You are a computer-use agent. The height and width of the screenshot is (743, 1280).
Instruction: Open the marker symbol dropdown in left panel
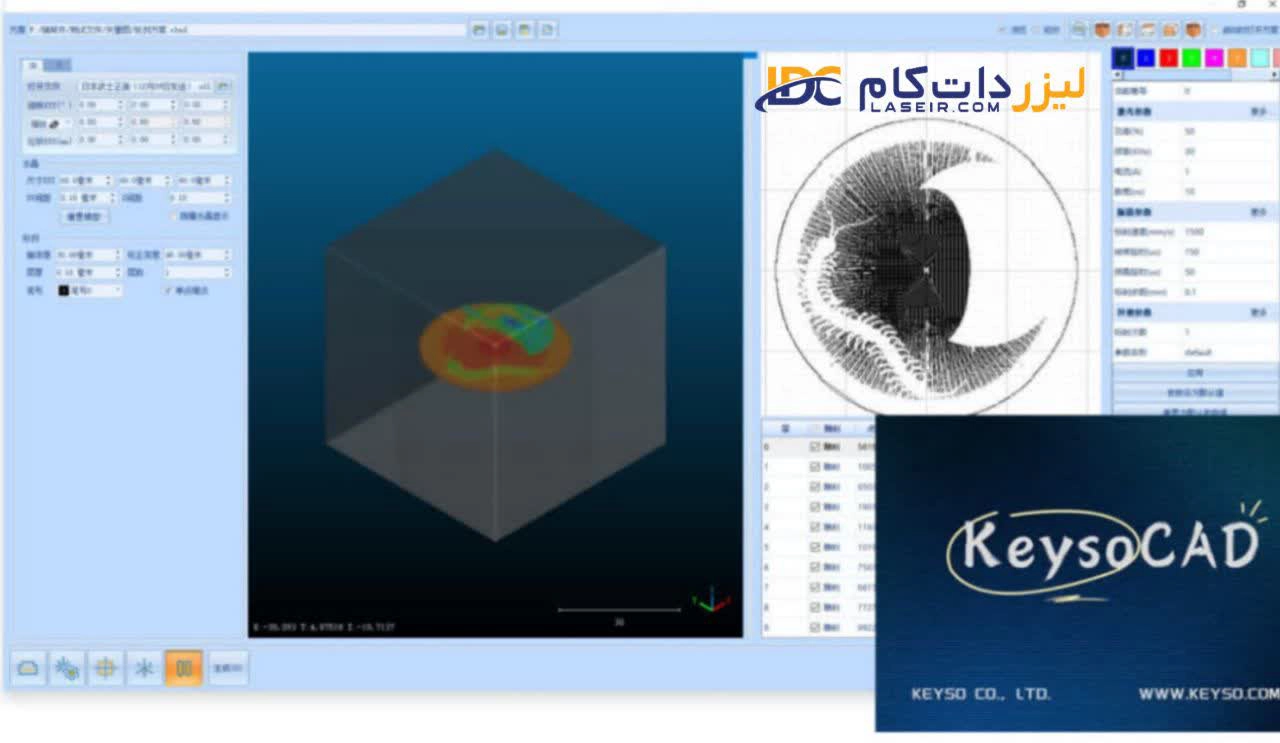(x=116, y=290)
